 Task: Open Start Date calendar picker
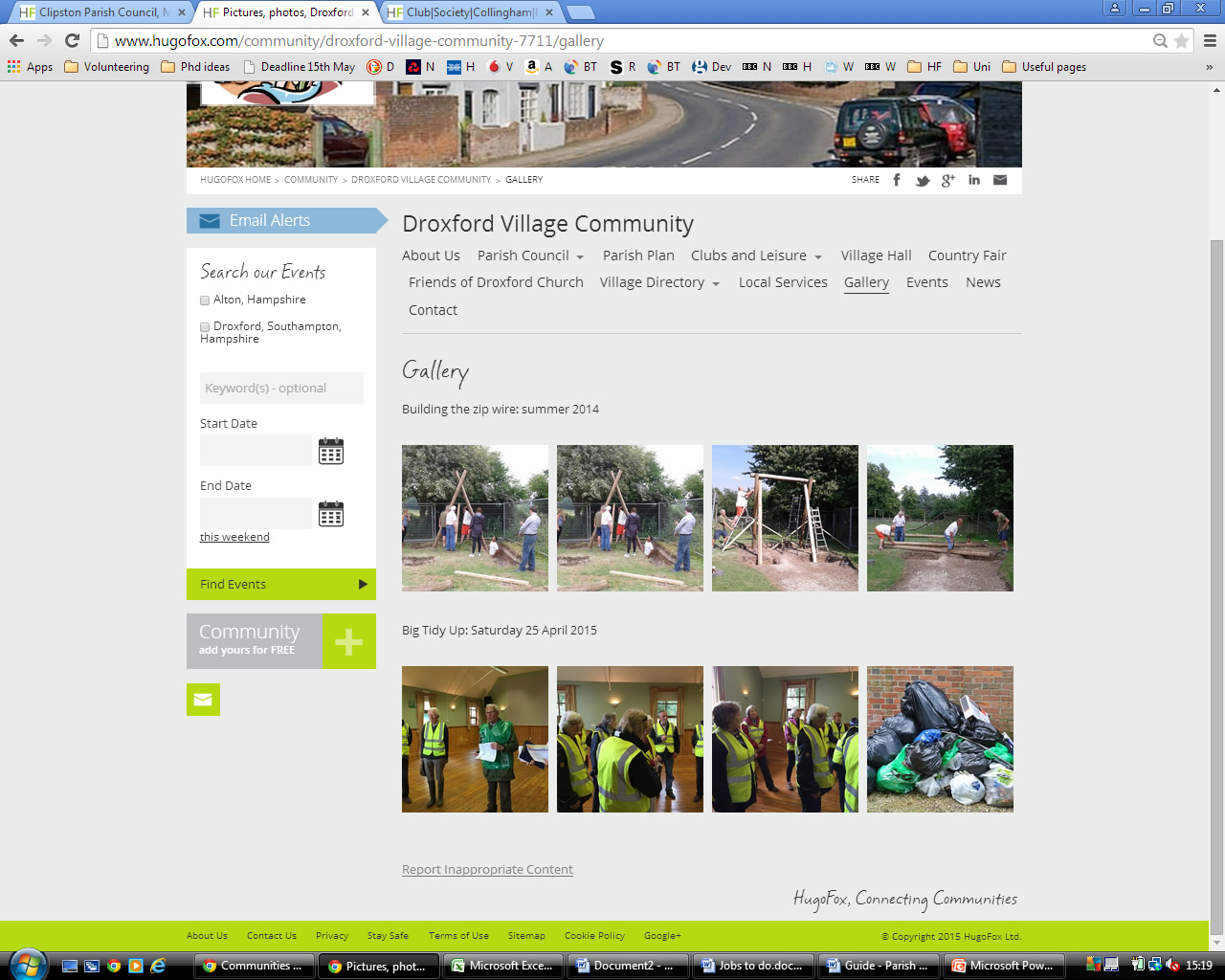click(x=330, y=451)
